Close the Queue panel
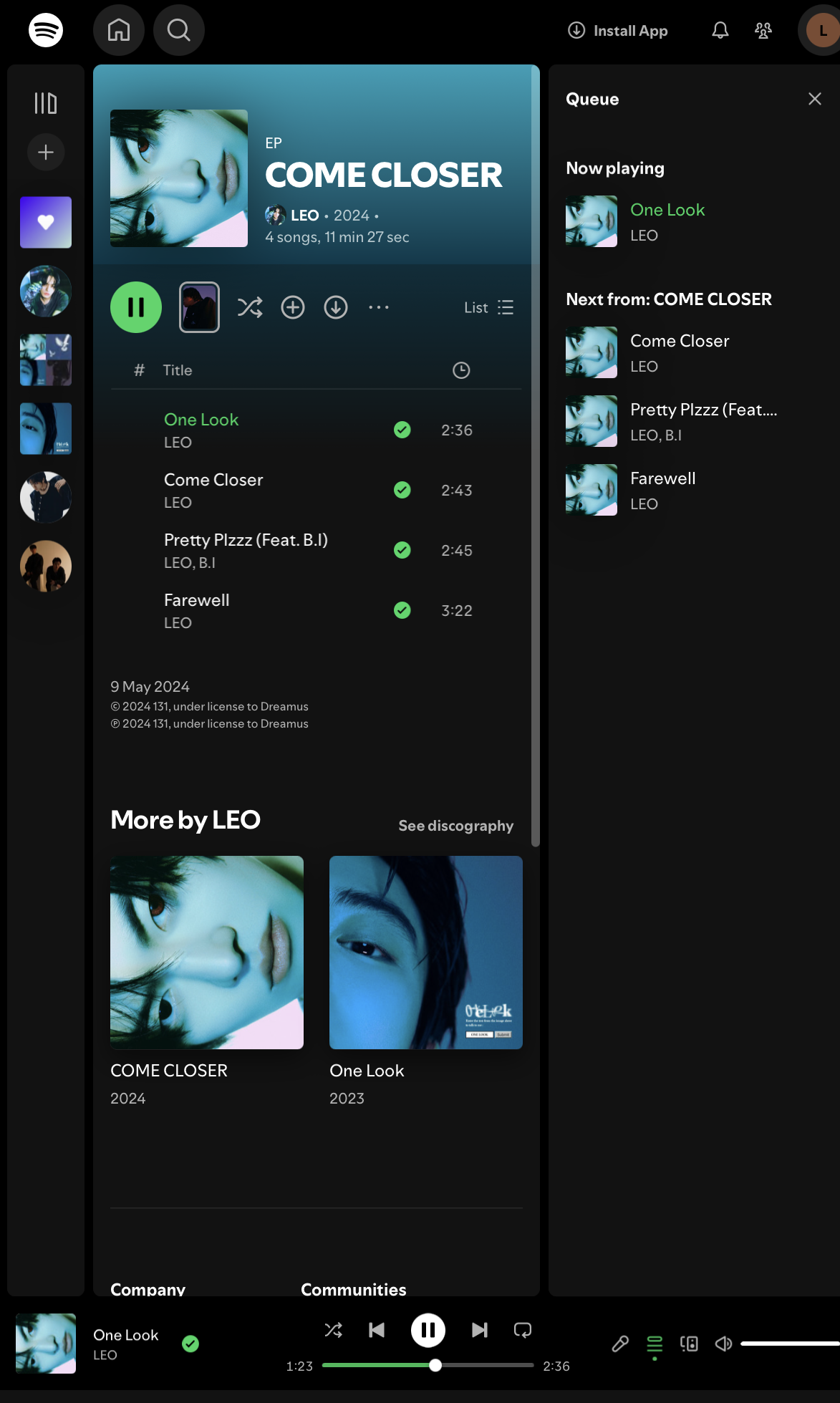 point(815,99)
